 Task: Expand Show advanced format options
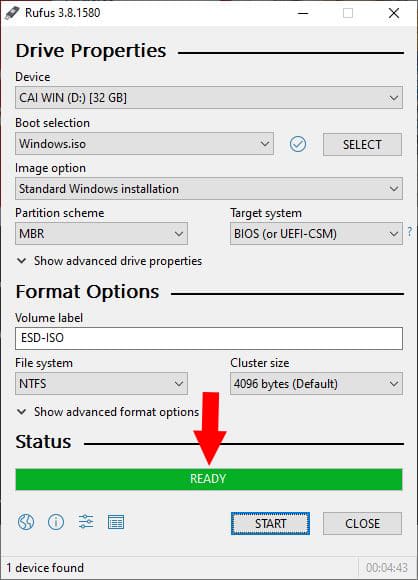108,412
